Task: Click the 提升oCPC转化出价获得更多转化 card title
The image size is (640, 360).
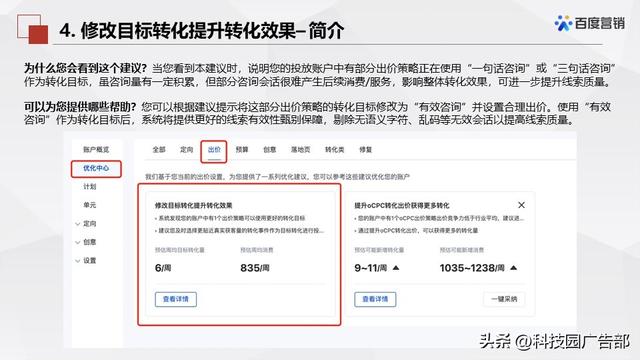Action: 402,205
